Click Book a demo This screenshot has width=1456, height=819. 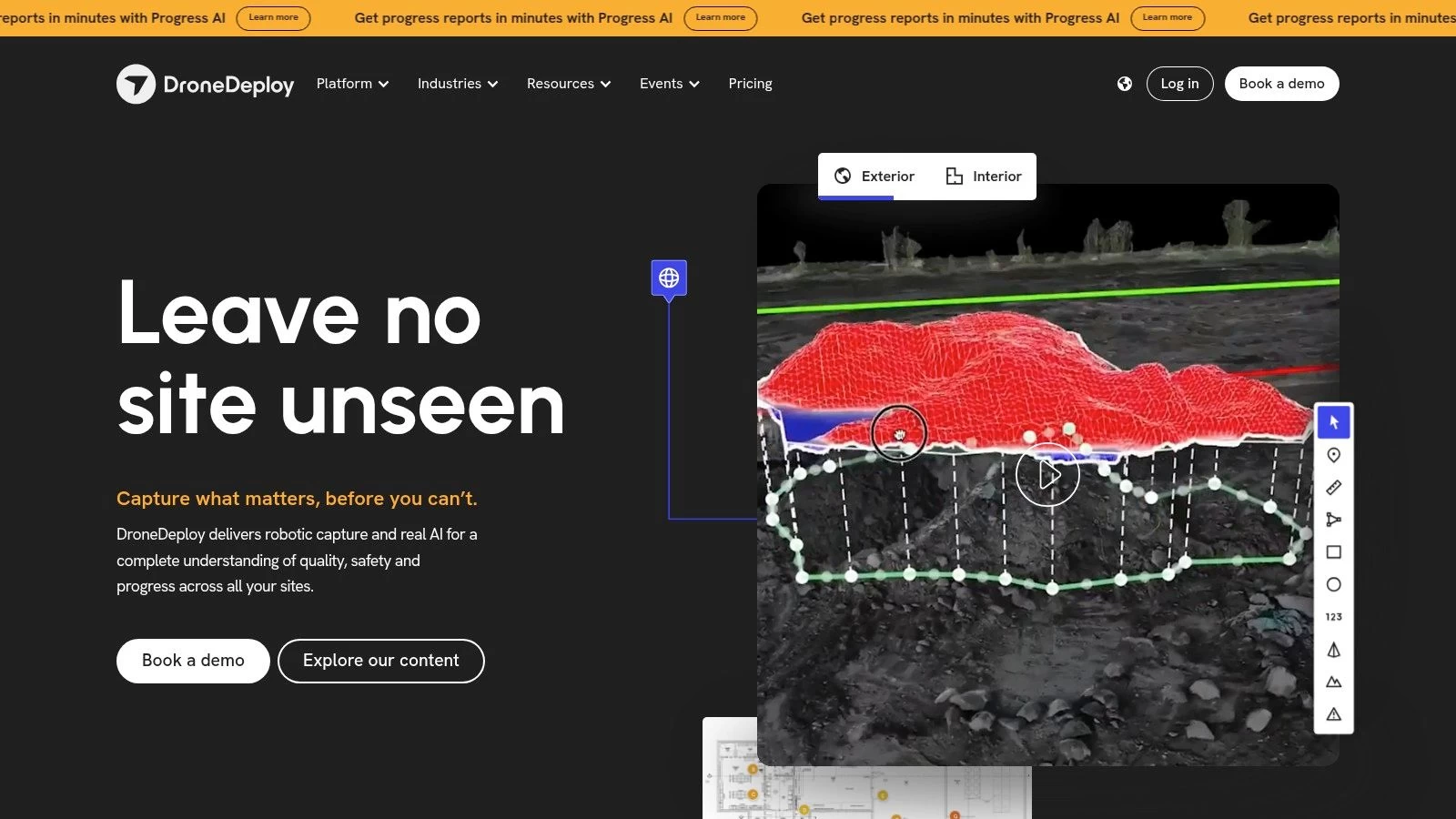1281,83
